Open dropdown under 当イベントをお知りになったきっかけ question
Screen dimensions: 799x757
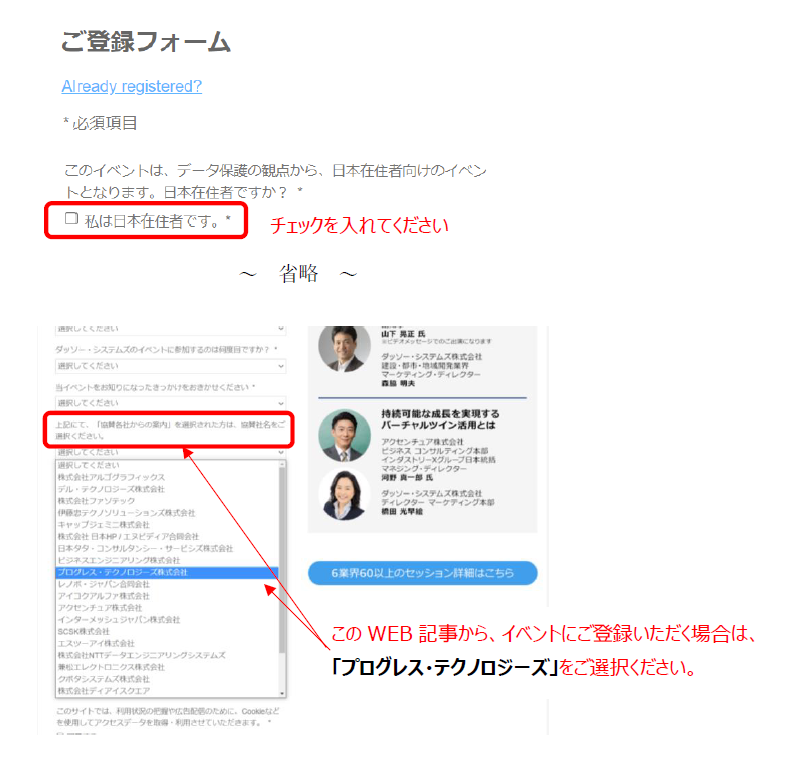tap(170, 402)
